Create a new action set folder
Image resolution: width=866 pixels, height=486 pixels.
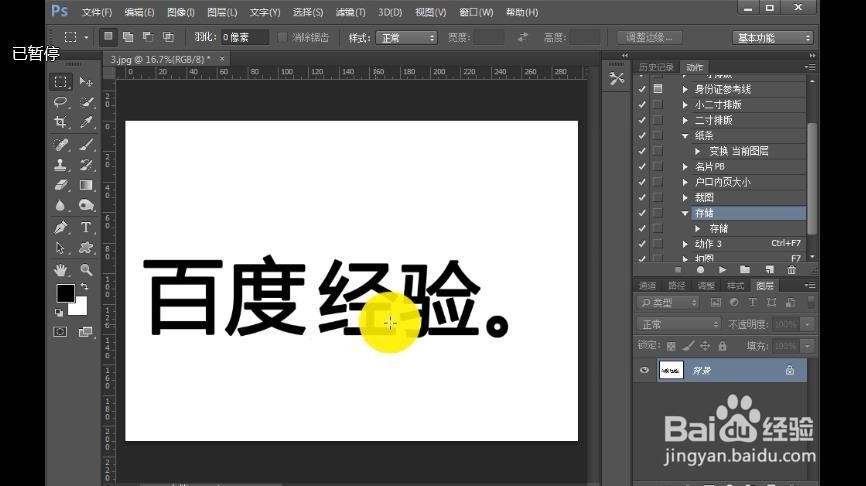click(x=745, y=270)
